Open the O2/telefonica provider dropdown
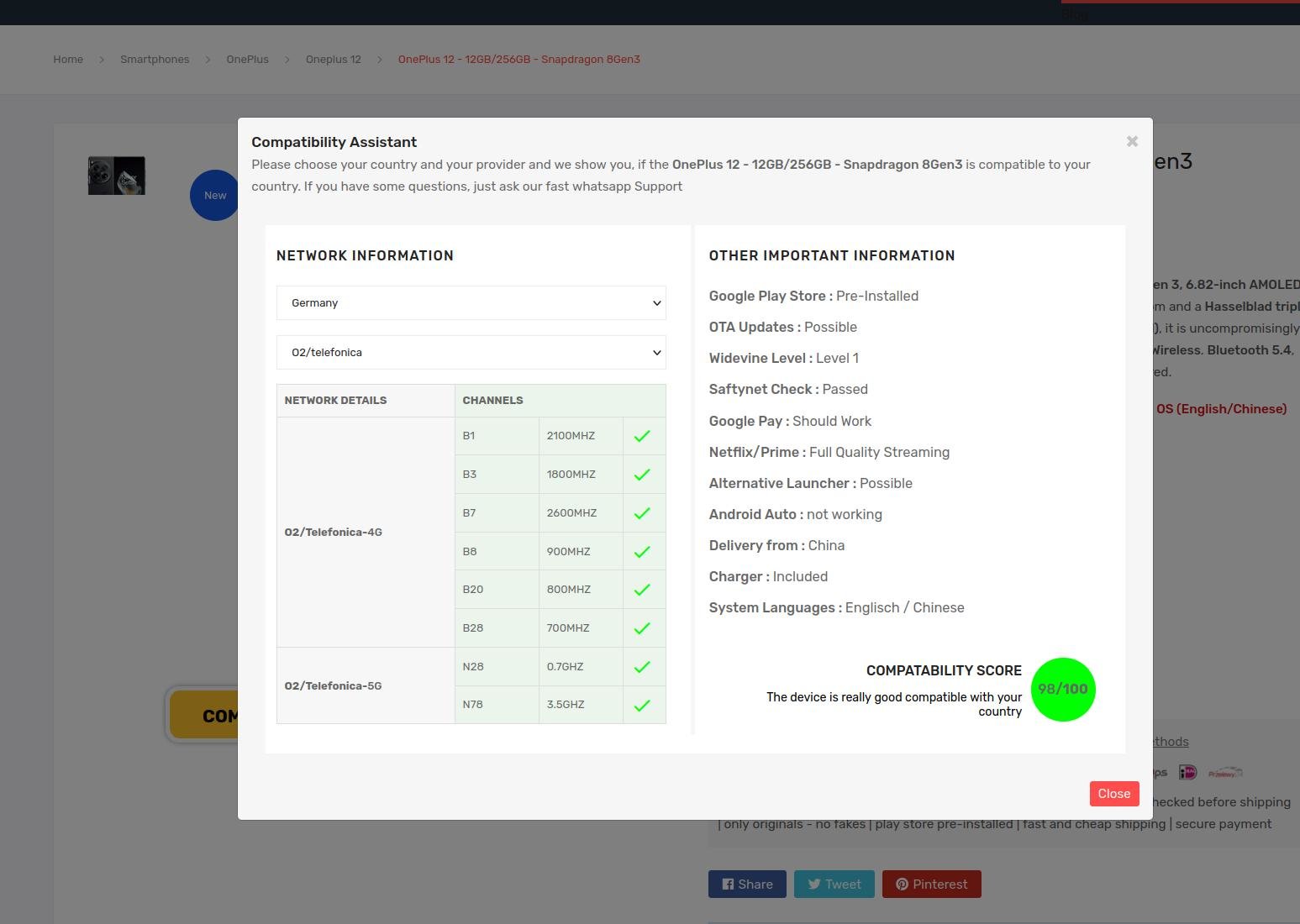The width and height of the screenshot is (1300, 924). [471, 353]
